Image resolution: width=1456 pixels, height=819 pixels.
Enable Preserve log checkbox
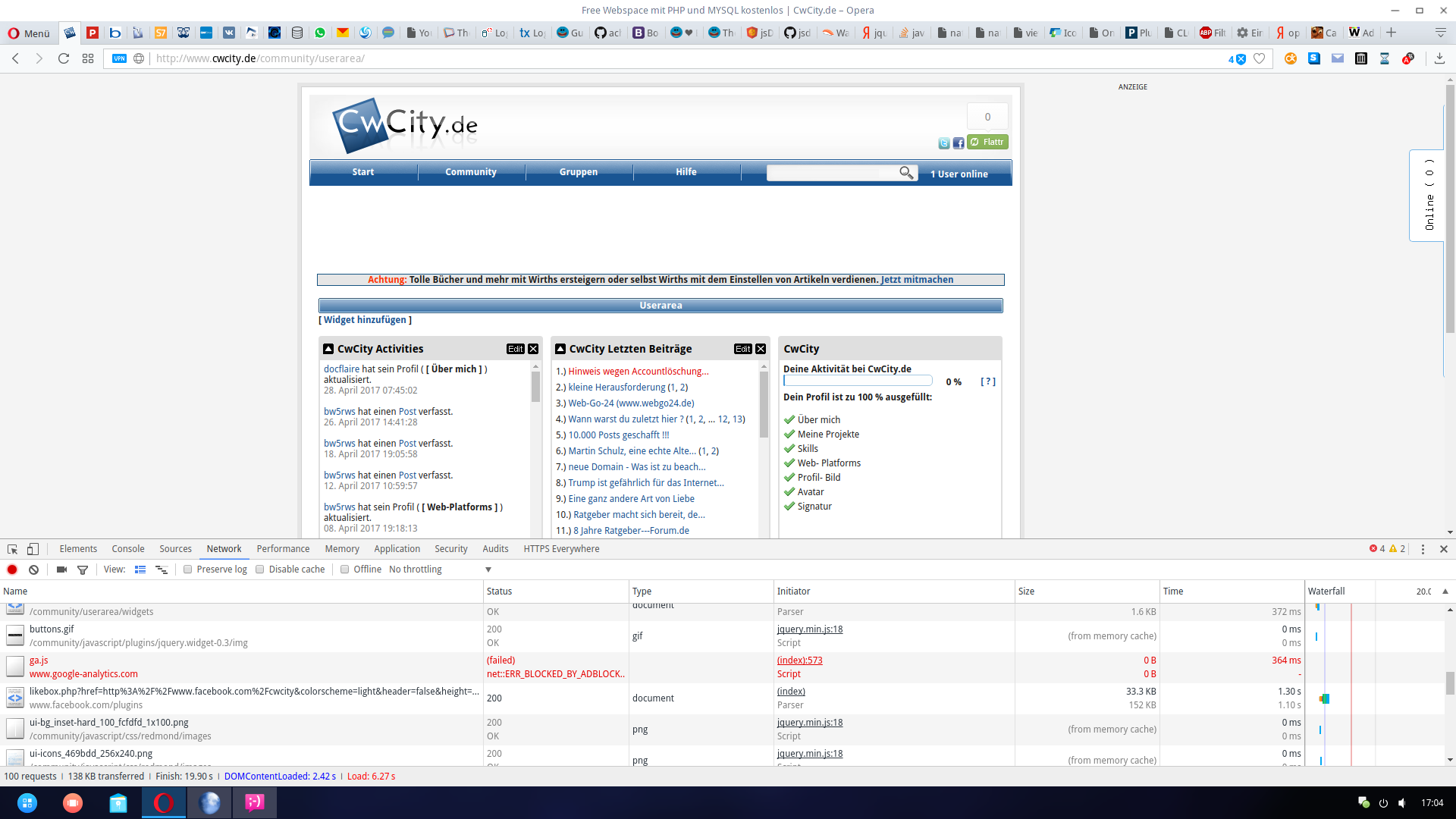[x=187, y=570]
